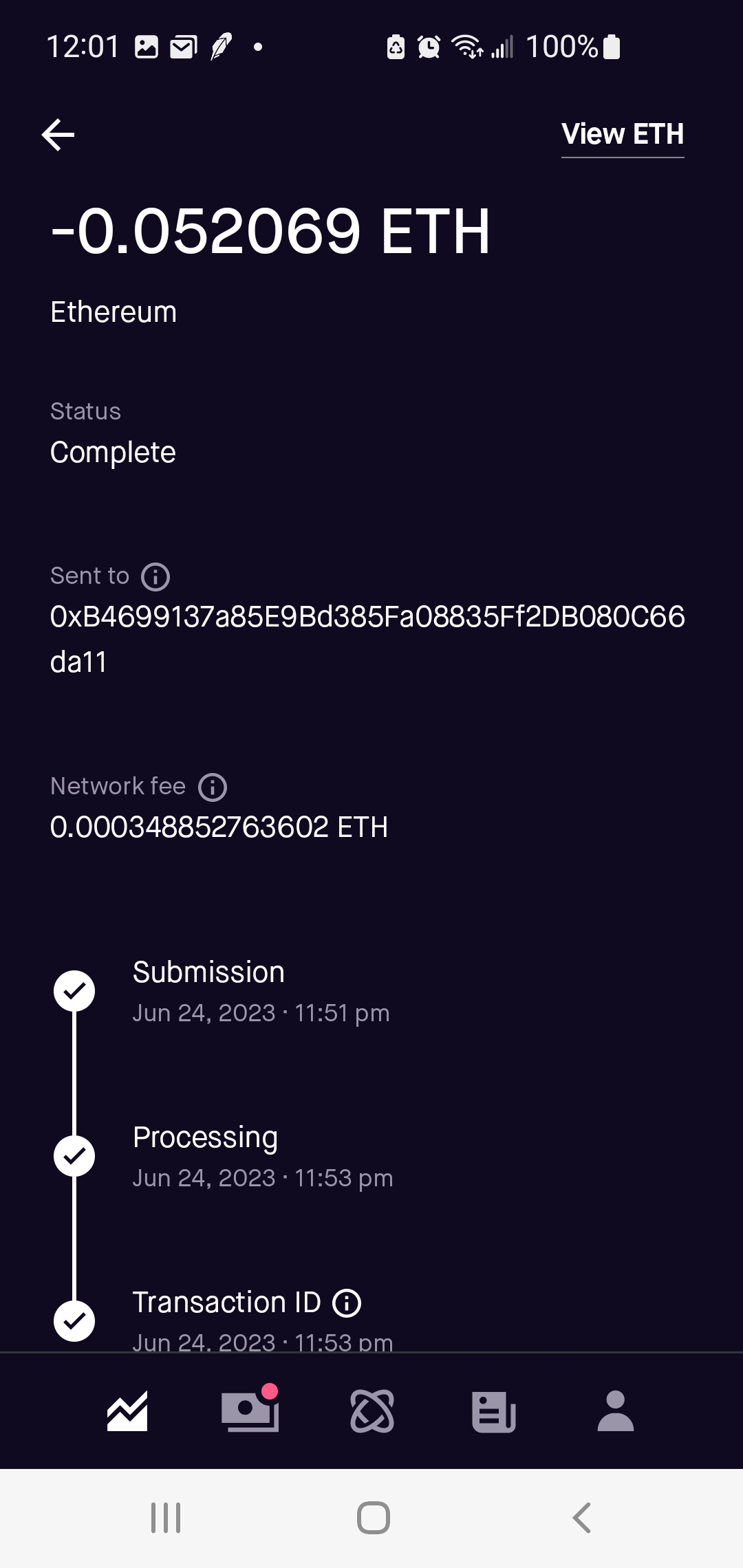
Task: Tap the network fee amount value
Action: (219, 827)
